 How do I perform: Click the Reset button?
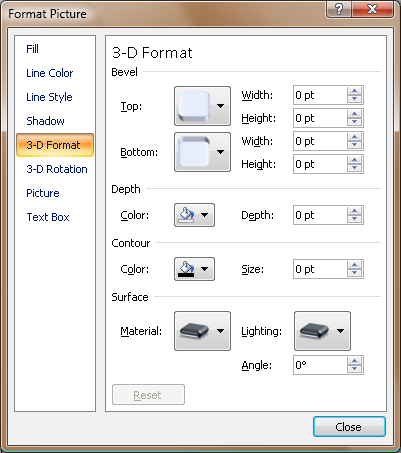[x=148, y=395]
